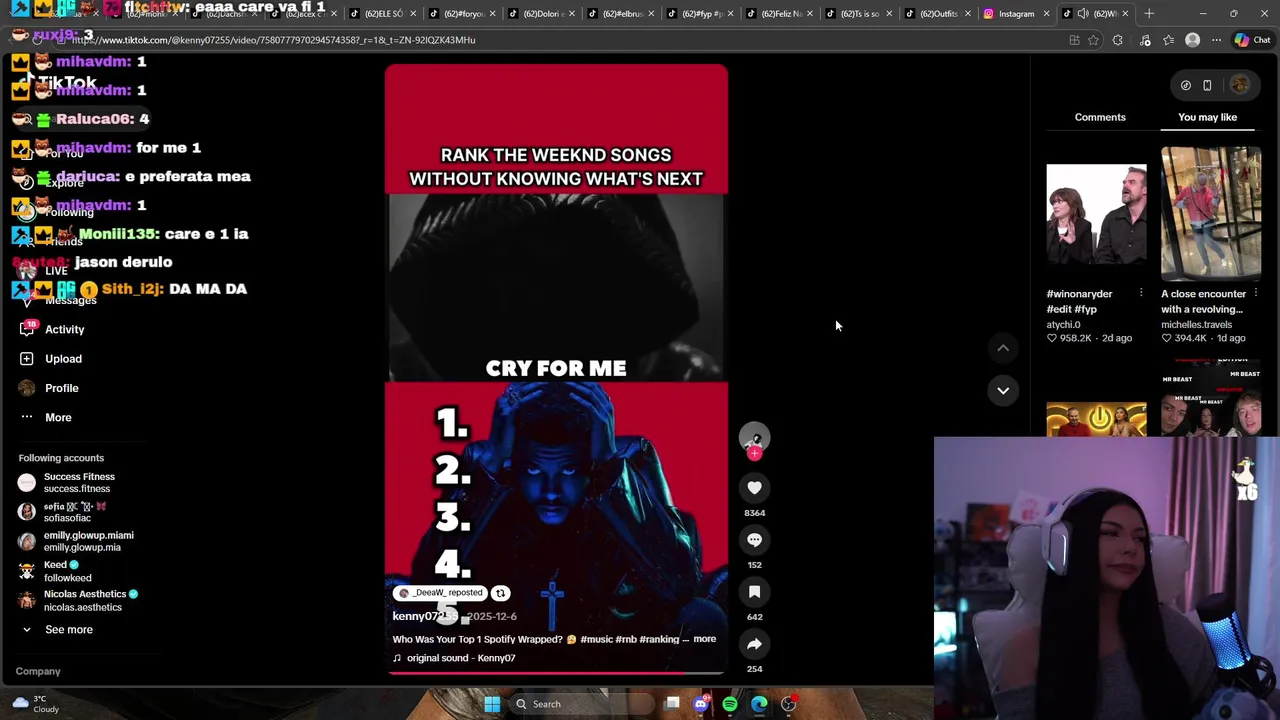
Task: Open the weather widget showing Cloudy
Action: pos(36,704)
